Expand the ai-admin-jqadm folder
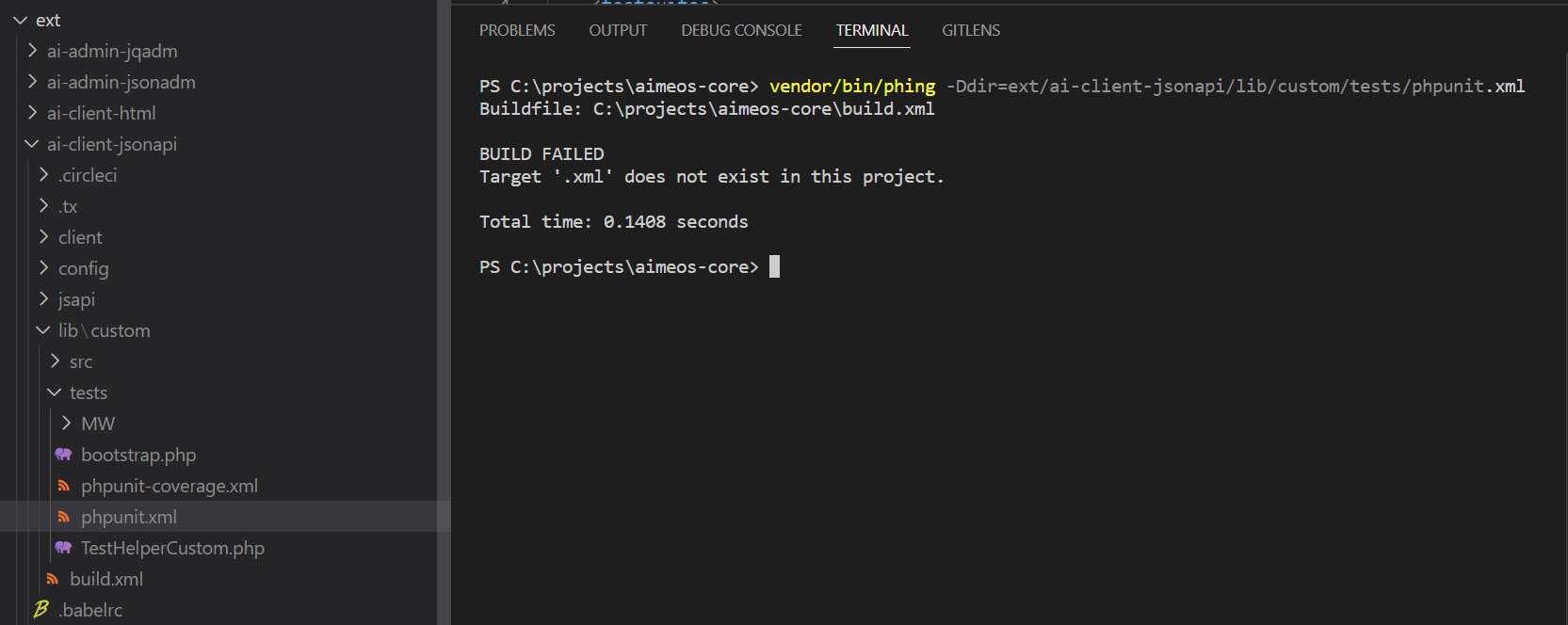Image resolution: width=1568 pixels, height=625 pixels. click(32, 51)
